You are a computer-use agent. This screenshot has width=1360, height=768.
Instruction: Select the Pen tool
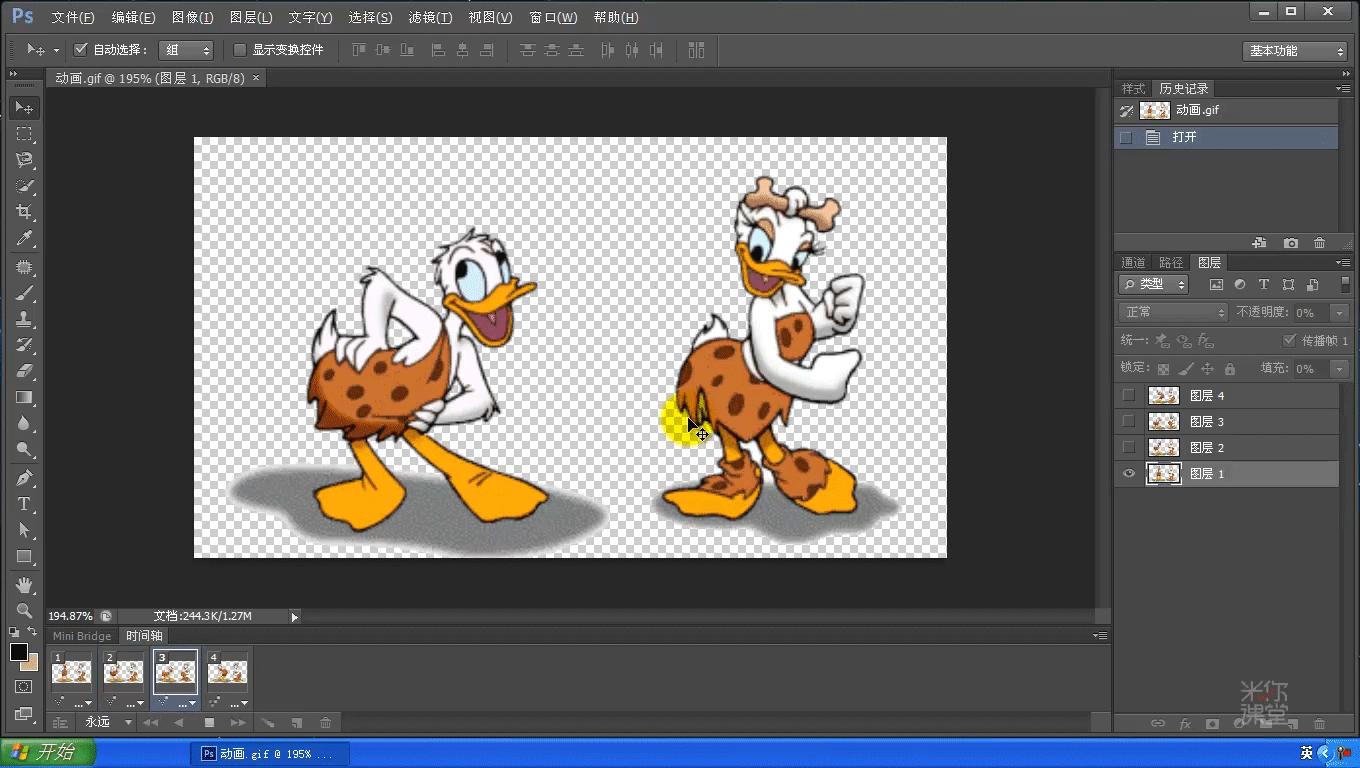(x=24, y=478)
